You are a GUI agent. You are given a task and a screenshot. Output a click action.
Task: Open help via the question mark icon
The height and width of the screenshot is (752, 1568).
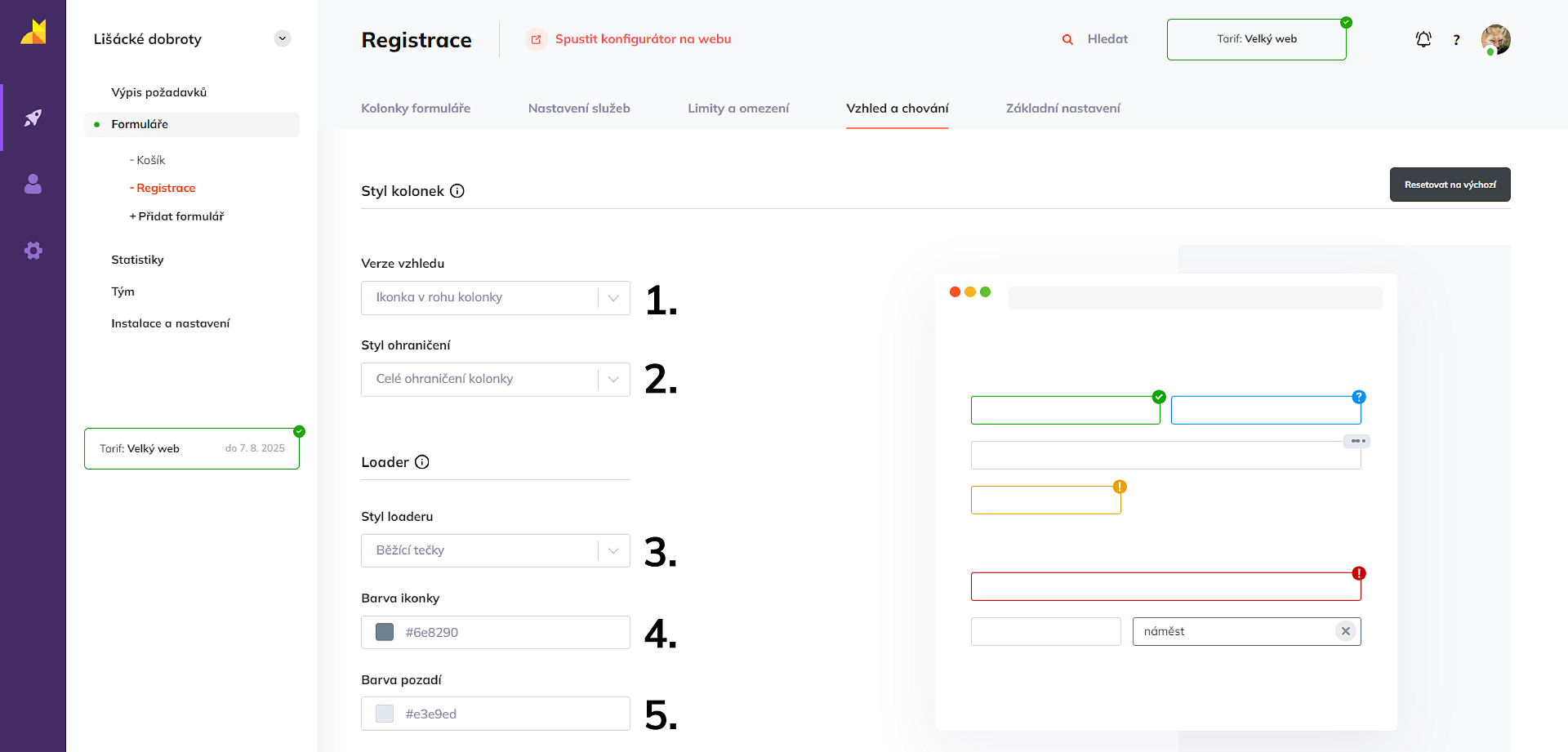click(1456, 40)
